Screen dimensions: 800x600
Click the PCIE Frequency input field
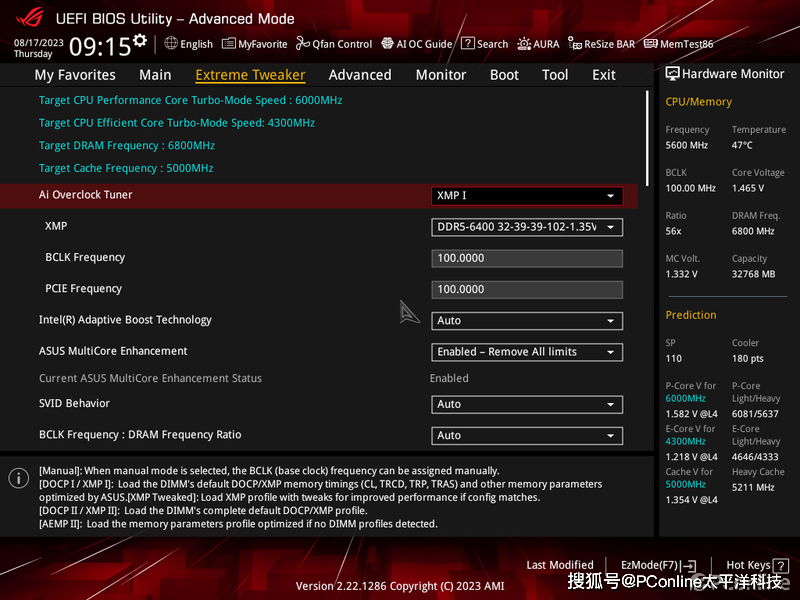click(x=527, y=289)
